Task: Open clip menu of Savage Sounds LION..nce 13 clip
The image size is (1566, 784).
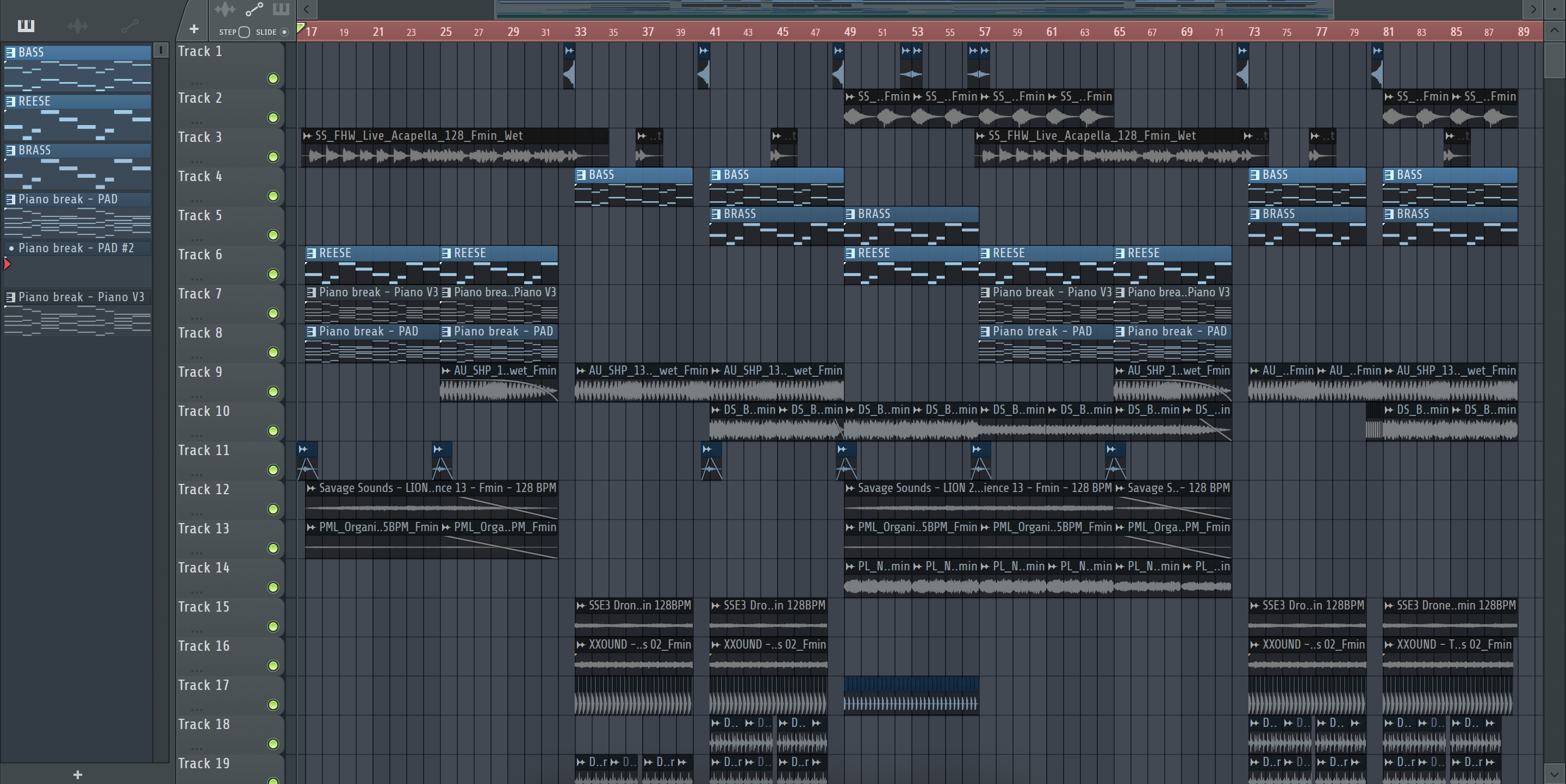Action: tap(311, 488)
